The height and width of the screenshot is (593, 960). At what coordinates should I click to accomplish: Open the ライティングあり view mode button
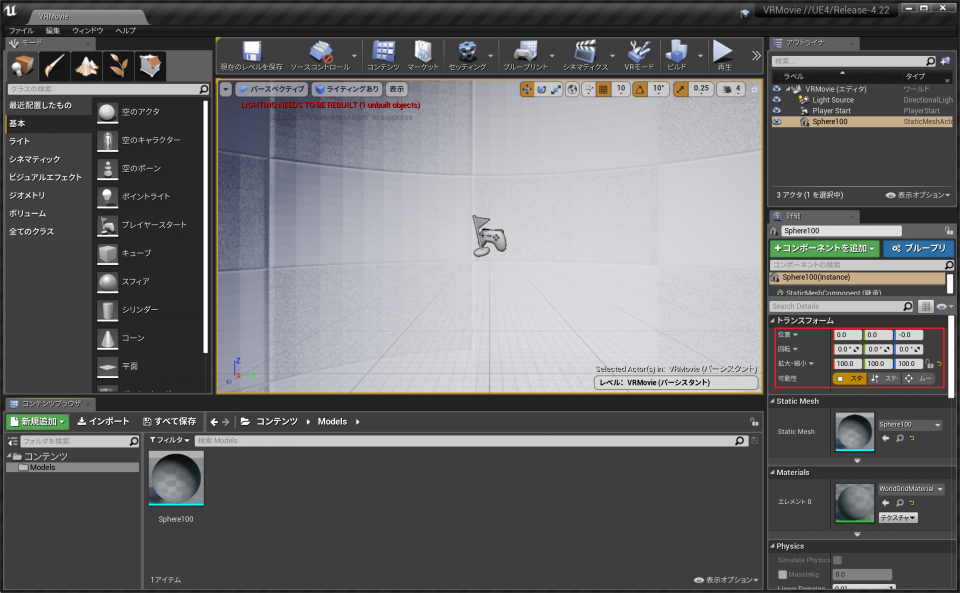[347, 89]
